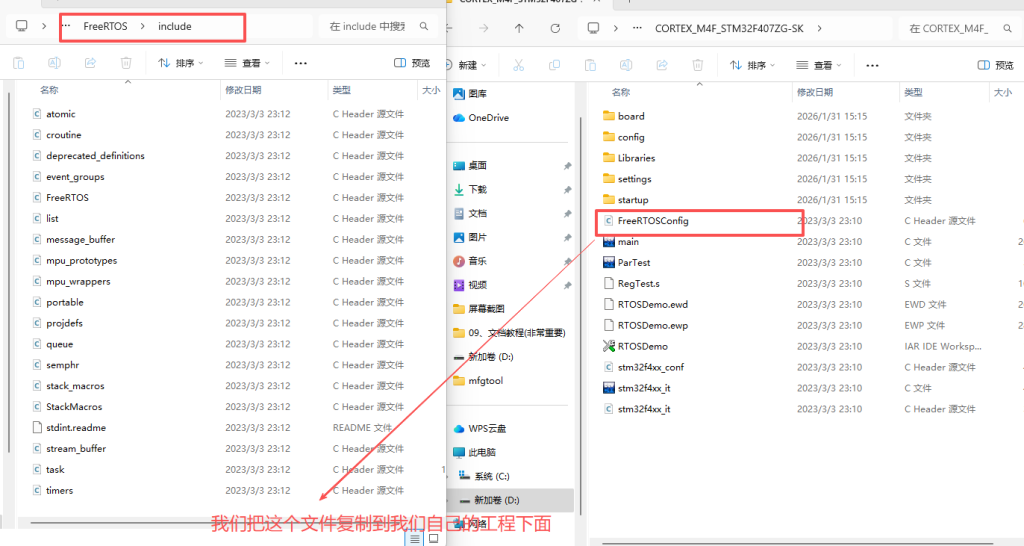1024x546 pixels.
Task: Open the 排序 dropdown in the include window
Action: (180, 63)
